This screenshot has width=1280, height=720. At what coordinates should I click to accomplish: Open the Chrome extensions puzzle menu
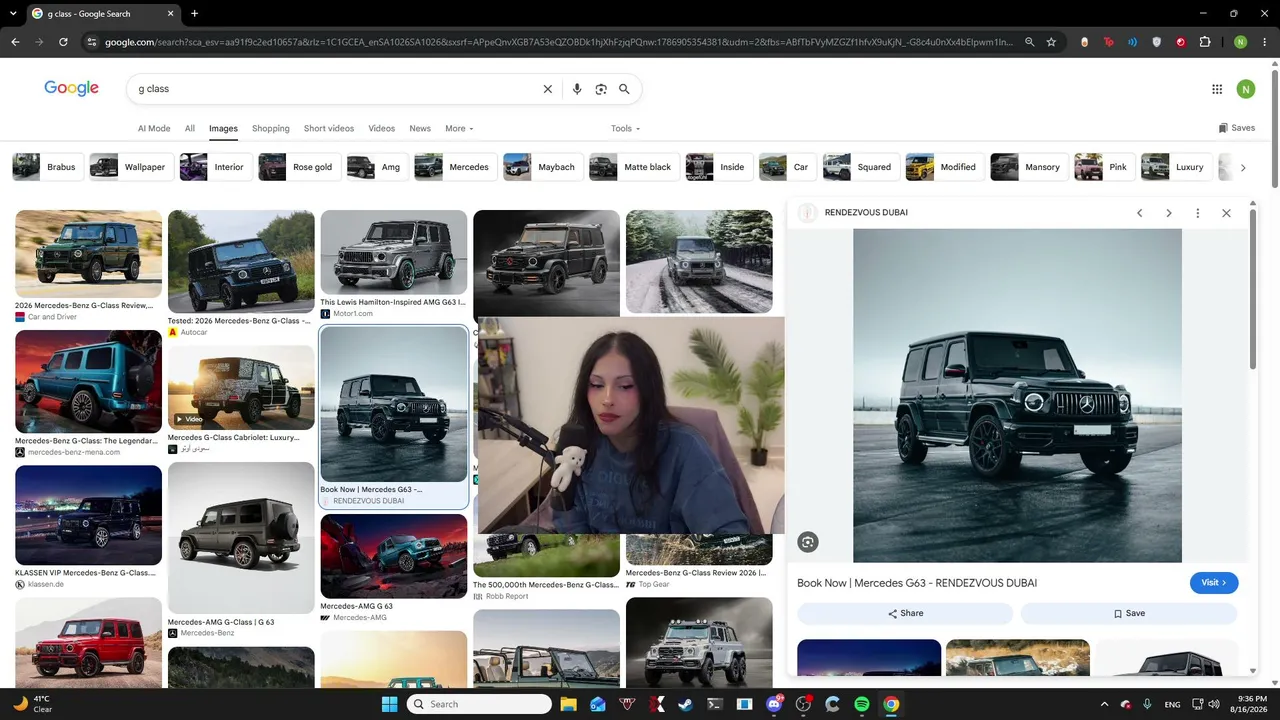point(1205,42)
